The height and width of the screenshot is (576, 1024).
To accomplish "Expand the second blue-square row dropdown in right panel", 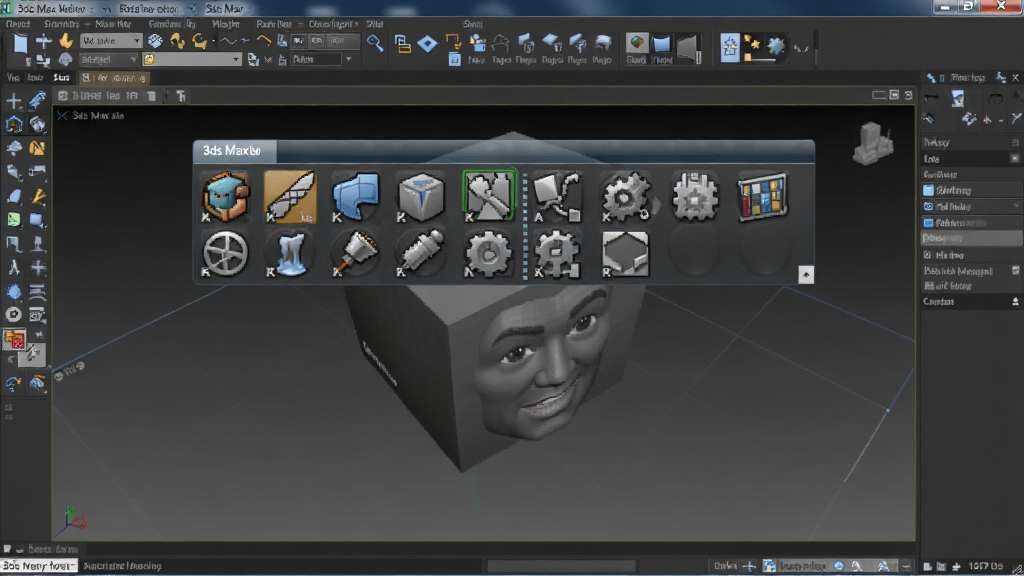I will coord(1016,206).
